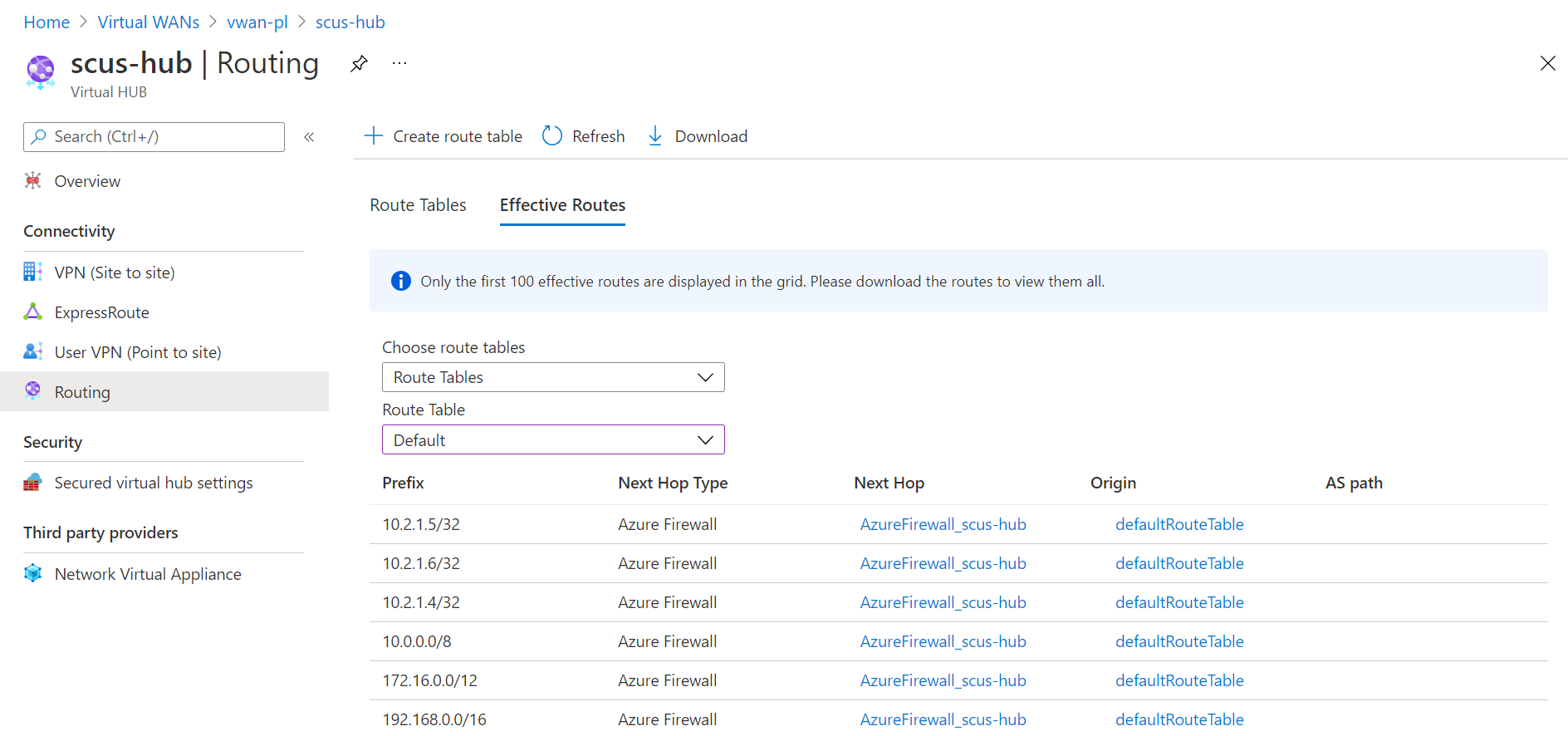Open Secured virtual hub settings
Image resolution: width=1568 pixels, height=736 pixels.
tap(153, 483)
